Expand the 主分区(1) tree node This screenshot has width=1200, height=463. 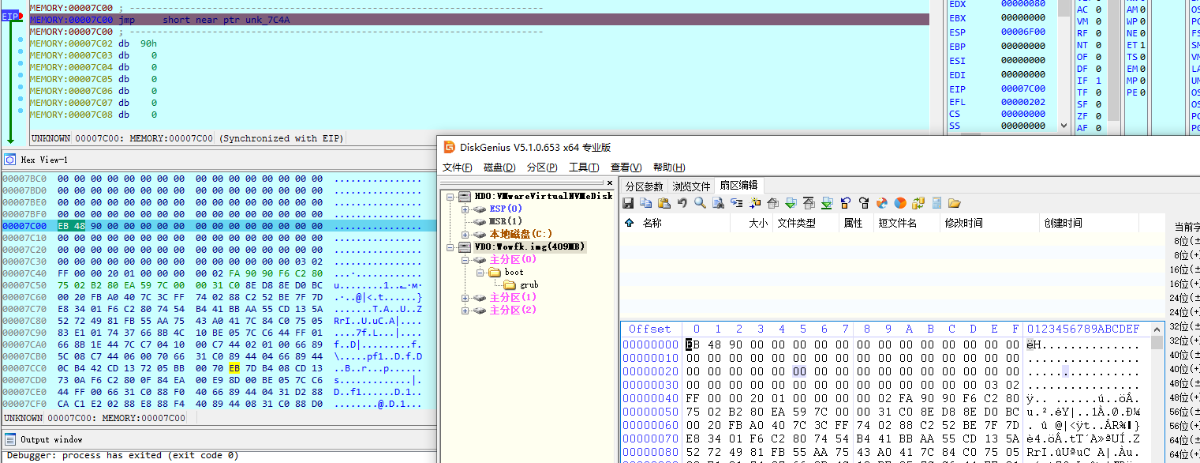(465, 298)
